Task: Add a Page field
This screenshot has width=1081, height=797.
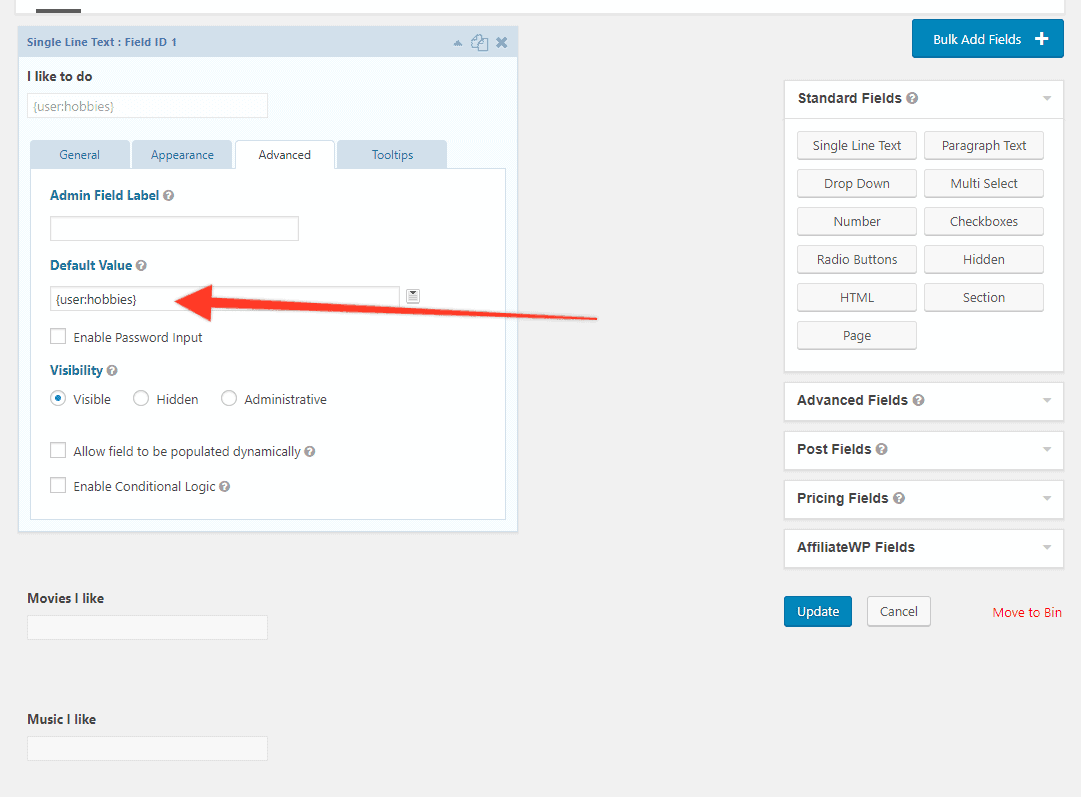Action: [x=857, y=336]
